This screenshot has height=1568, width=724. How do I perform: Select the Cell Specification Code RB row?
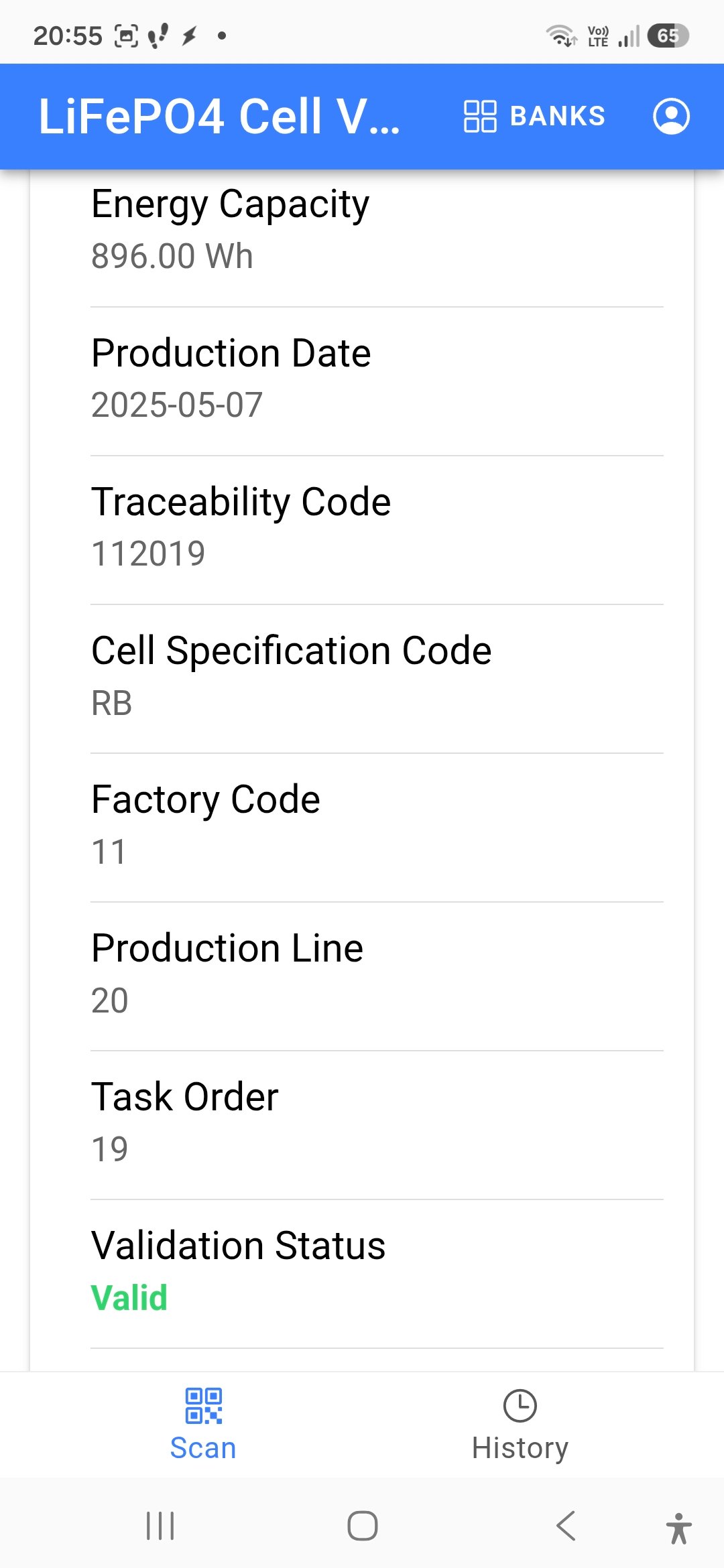click(x=377, y=679)
